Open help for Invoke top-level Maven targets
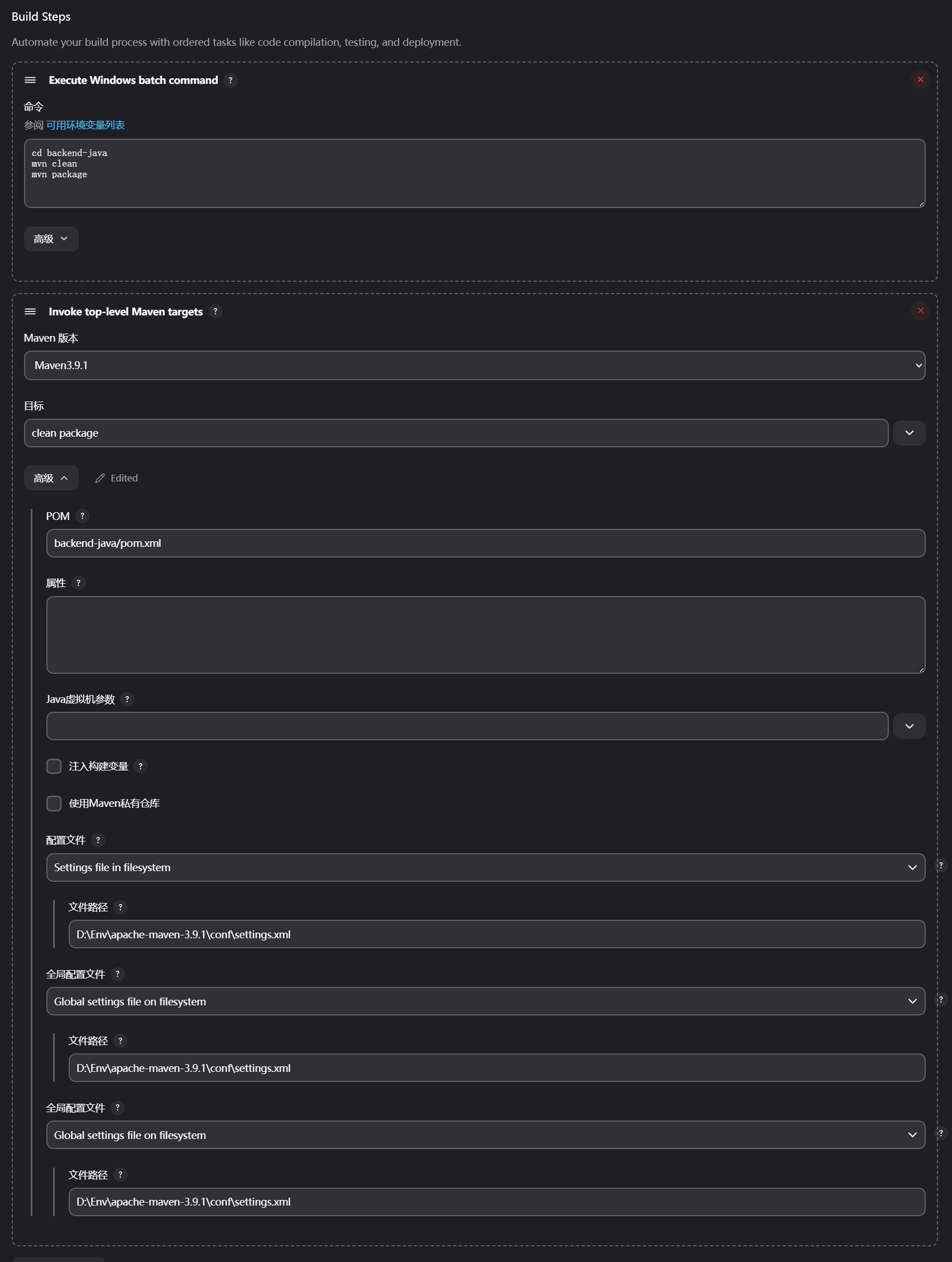952x1262 pixels. 215,311
